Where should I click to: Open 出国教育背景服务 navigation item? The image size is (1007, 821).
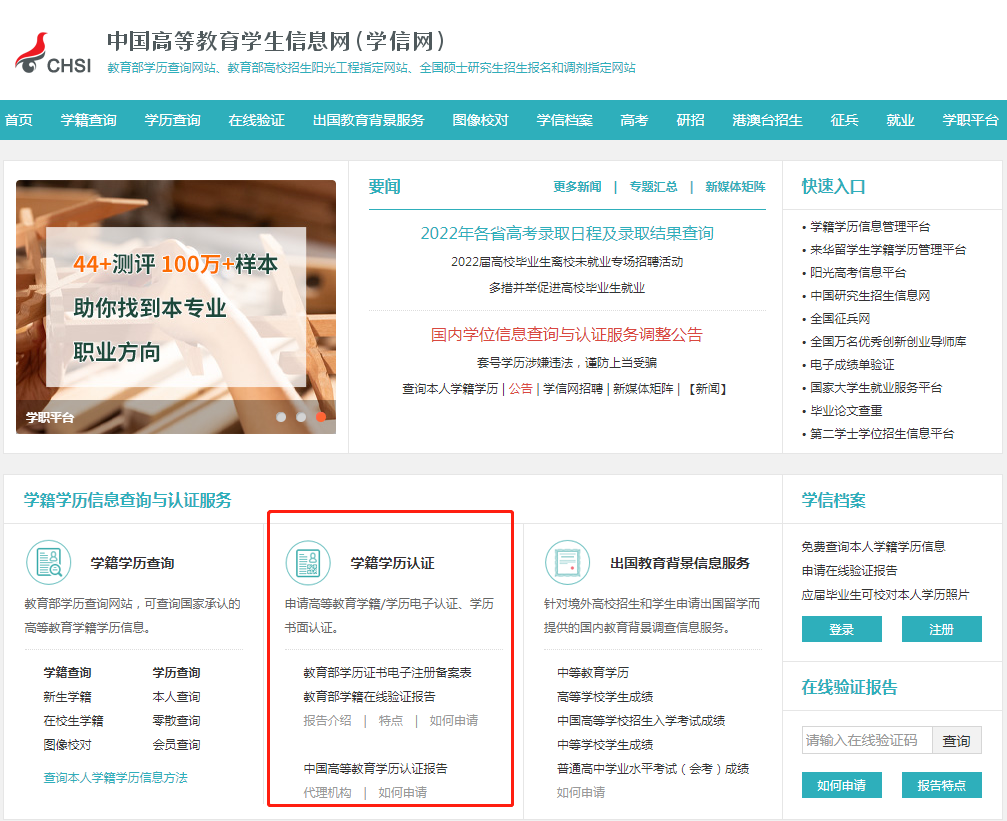click(369, 120)
